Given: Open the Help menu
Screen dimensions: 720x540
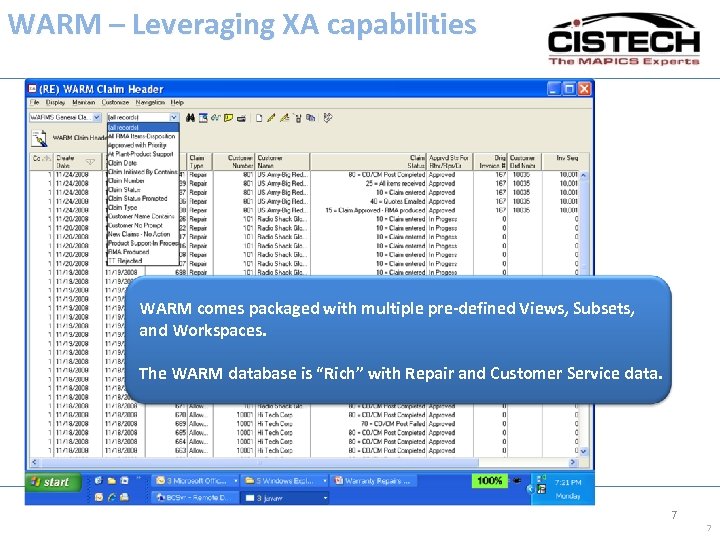Looking at the screenshot, I should click(x=177, y=102).
